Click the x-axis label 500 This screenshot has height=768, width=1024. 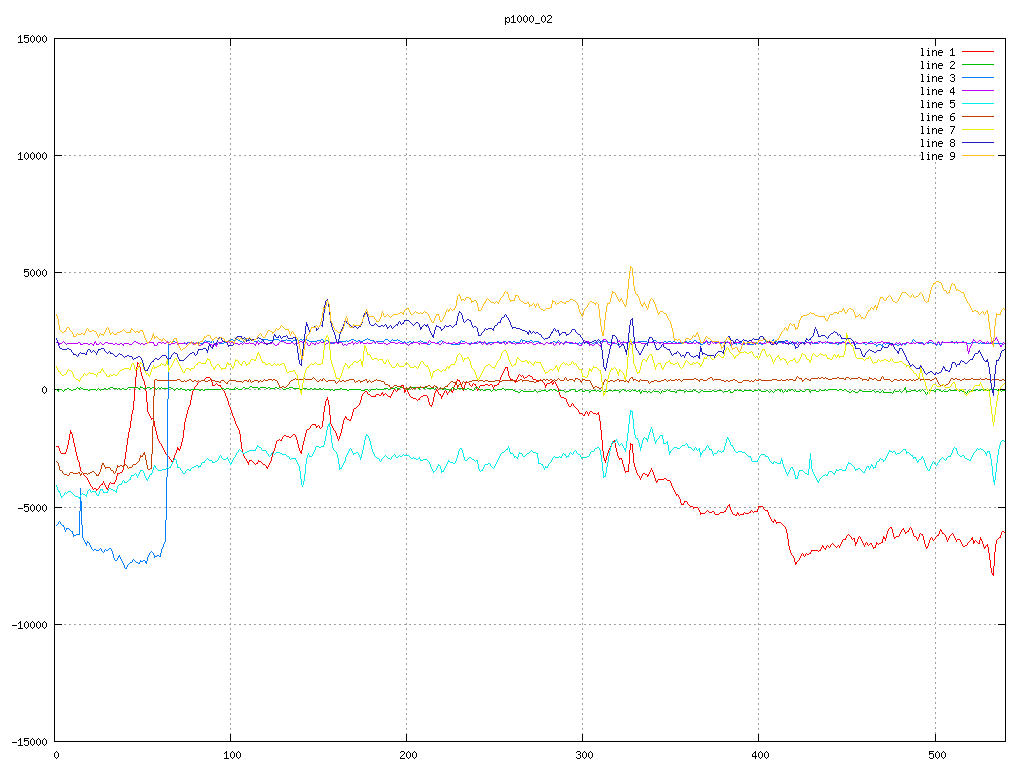pyautogui.click(x=936, y=756)
